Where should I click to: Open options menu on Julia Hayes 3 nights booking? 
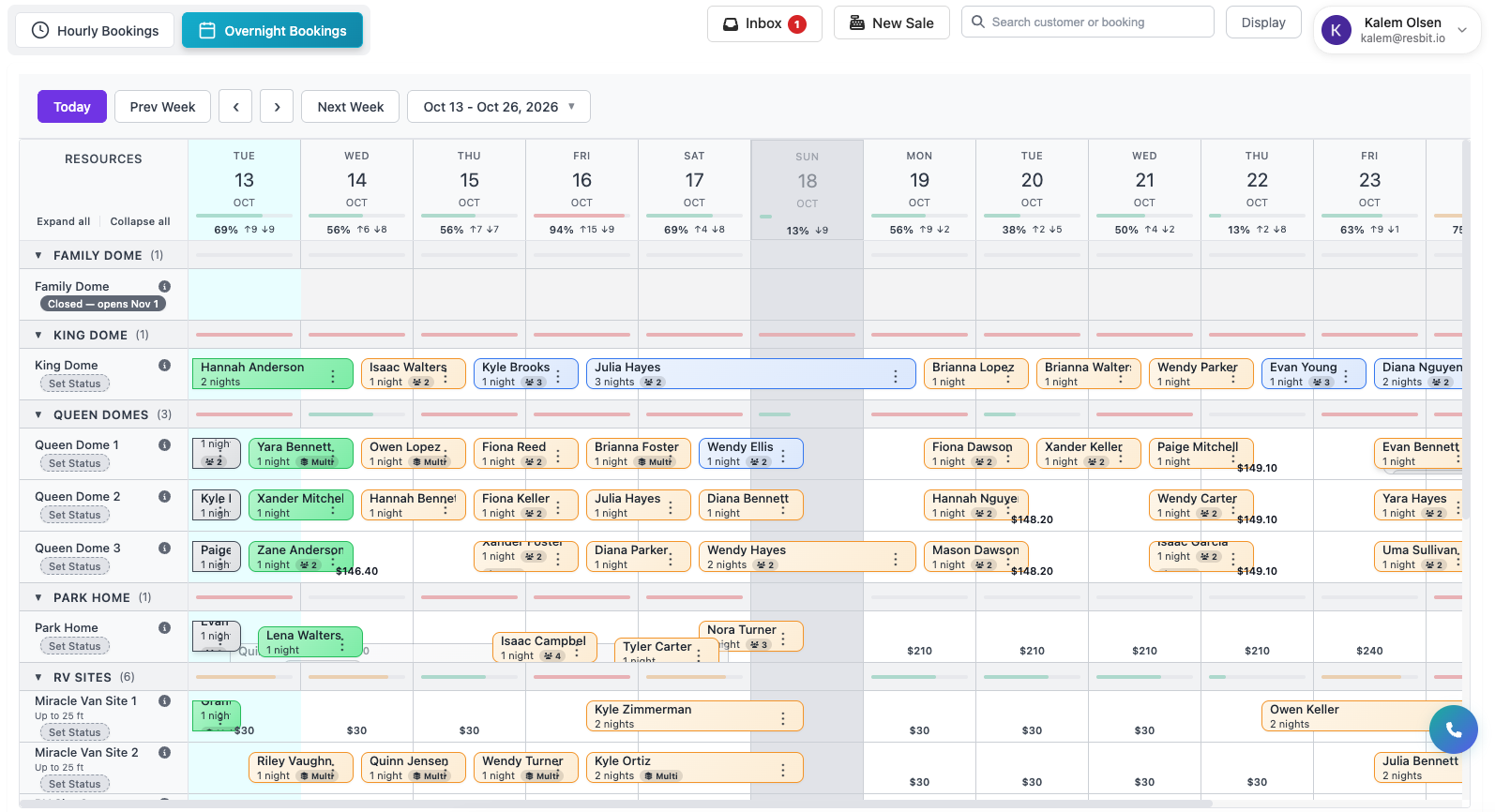tap(896, 376)
